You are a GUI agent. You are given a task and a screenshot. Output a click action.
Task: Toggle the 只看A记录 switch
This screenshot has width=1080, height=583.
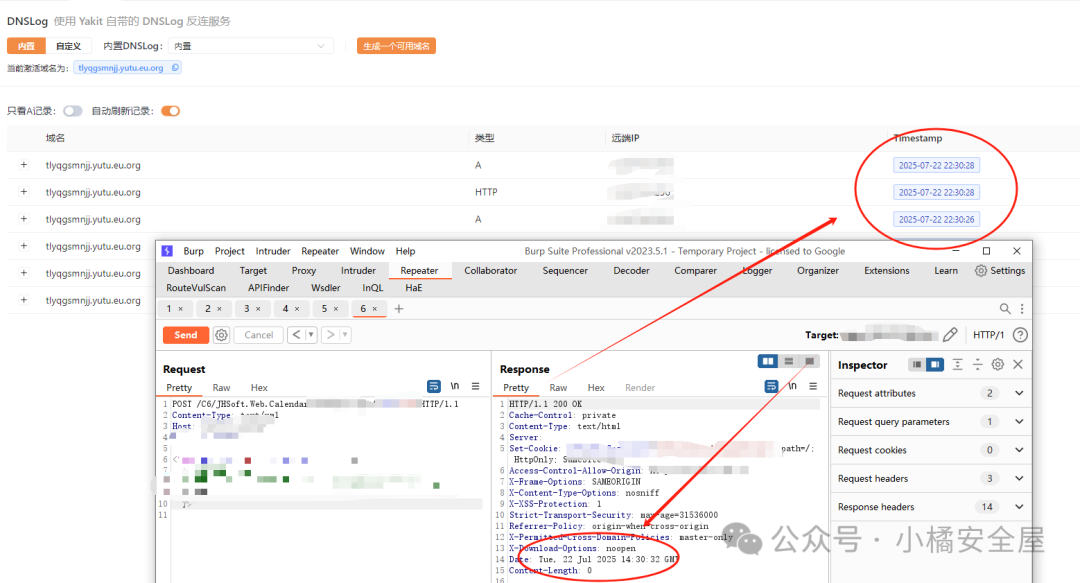click(73, 111)
